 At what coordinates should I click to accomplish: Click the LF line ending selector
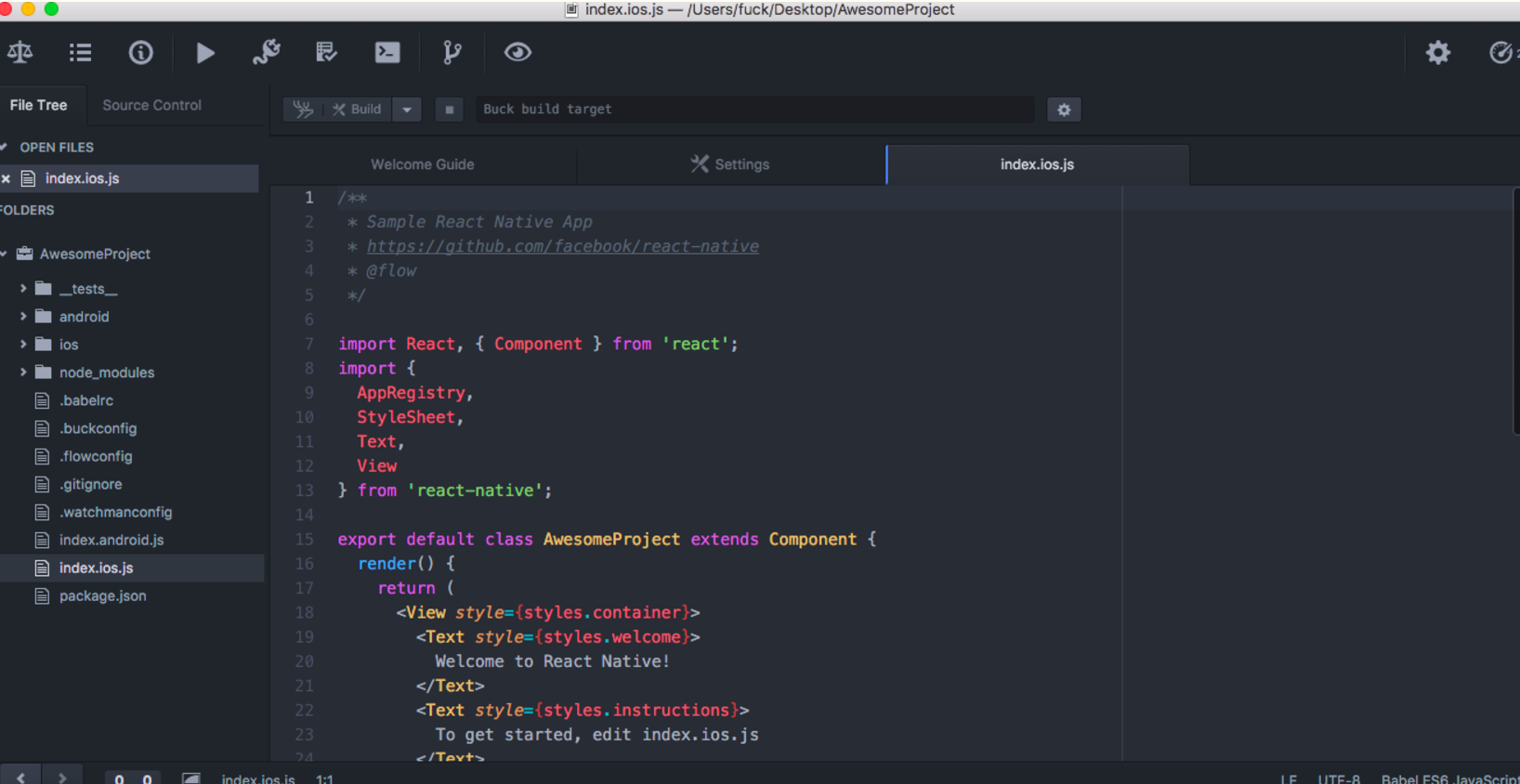(x=1289, y=778)
